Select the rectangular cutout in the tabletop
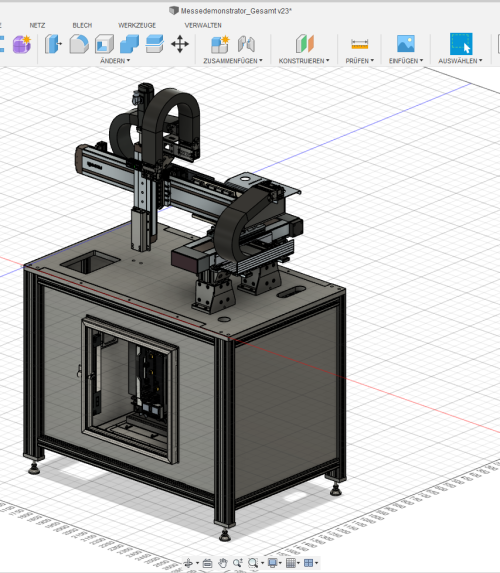 90,262
